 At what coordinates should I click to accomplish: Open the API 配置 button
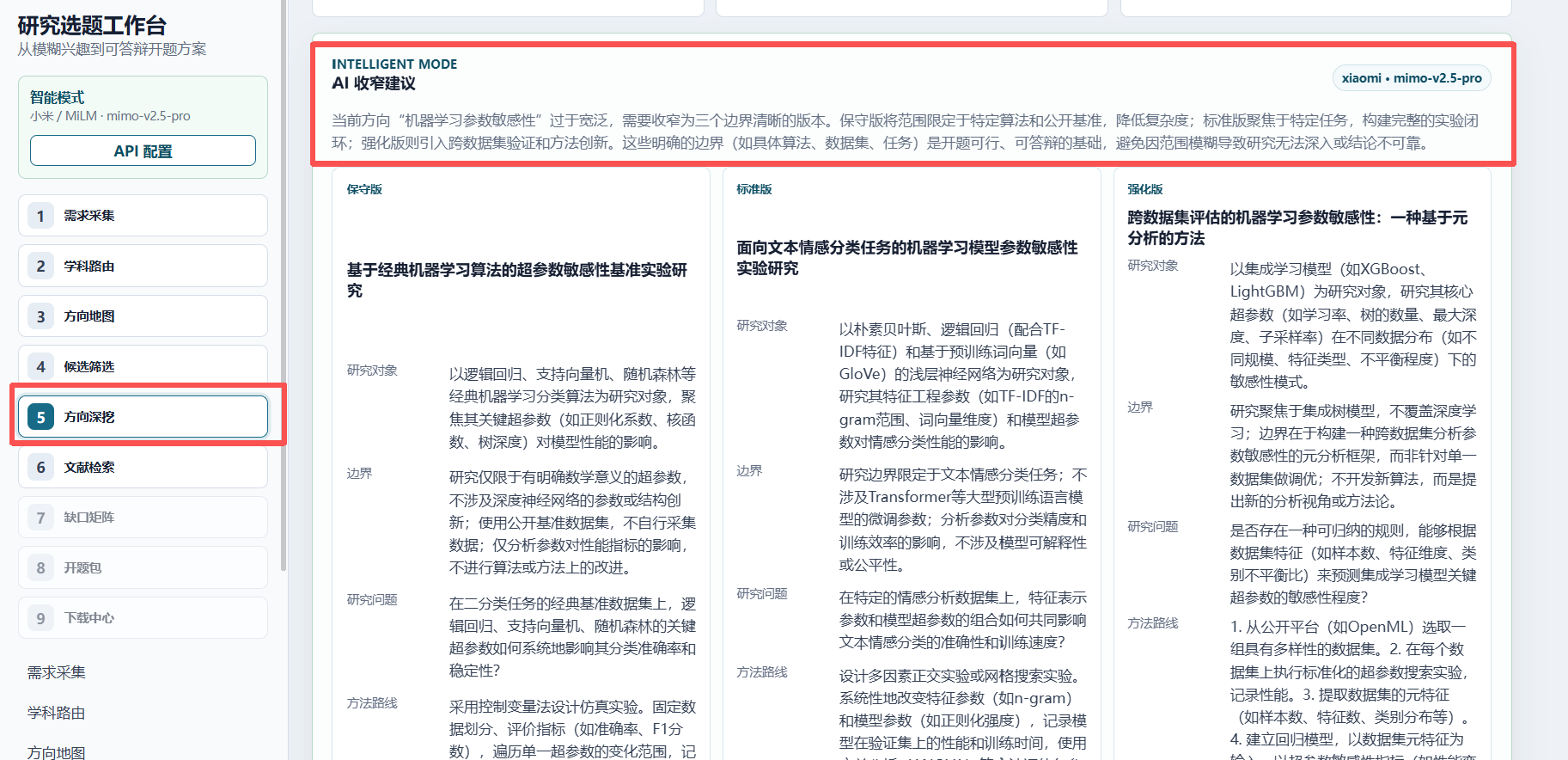click(x=143, y=150)
